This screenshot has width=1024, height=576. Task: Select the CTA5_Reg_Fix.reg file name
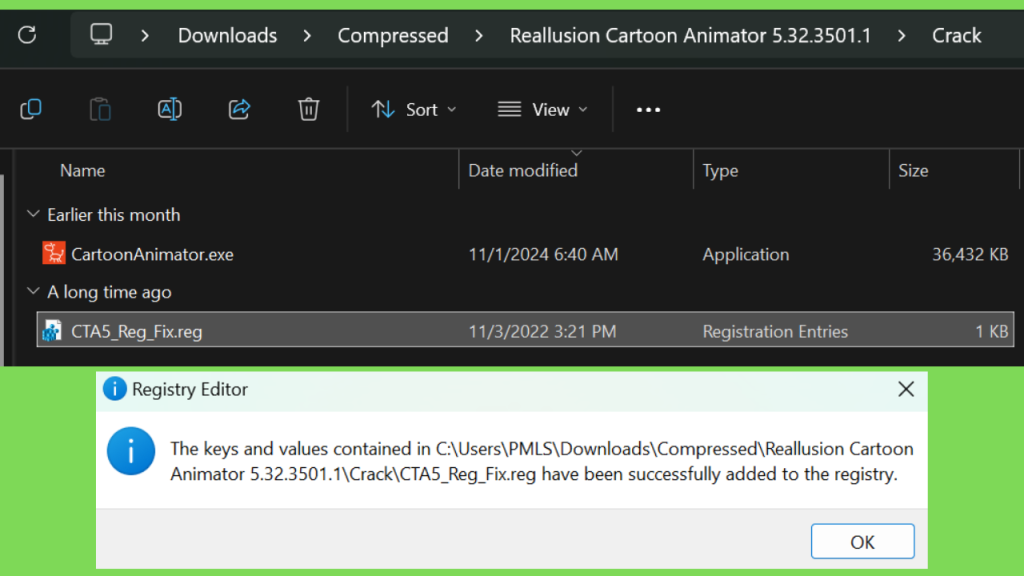(136, 331)
